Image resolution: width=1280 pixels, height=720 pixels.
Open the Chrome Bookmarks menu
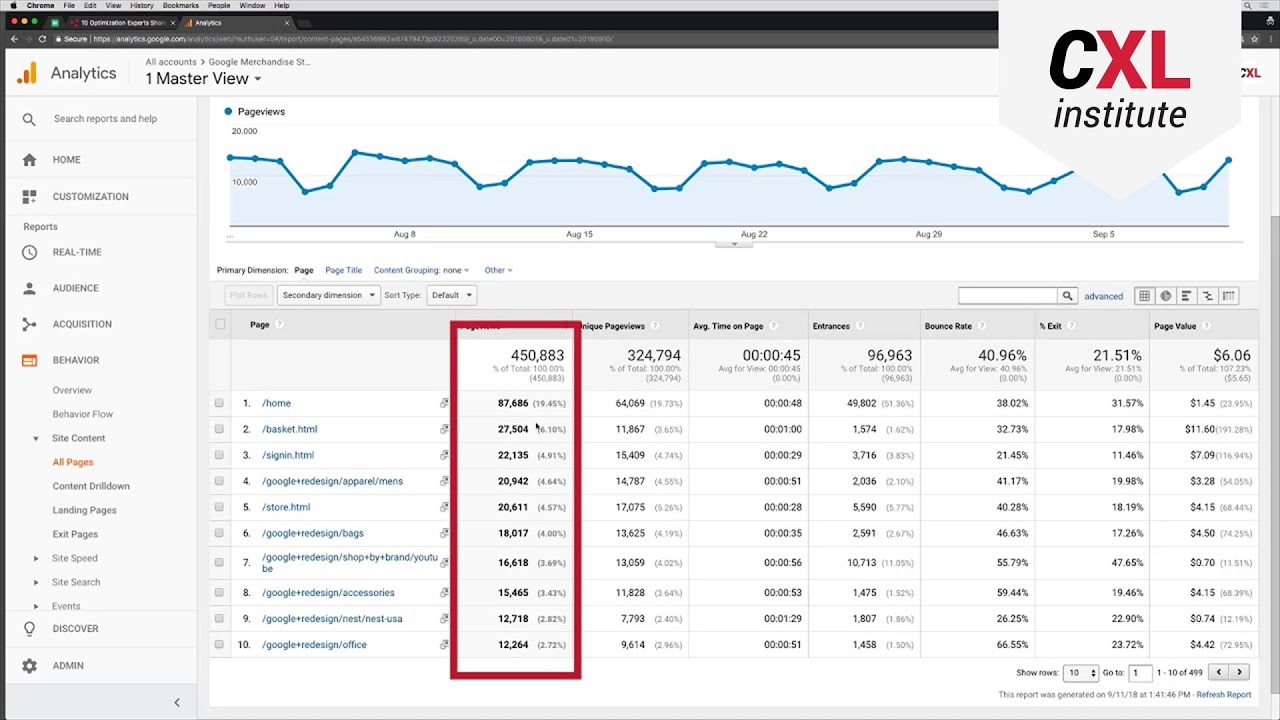[181, 6]
